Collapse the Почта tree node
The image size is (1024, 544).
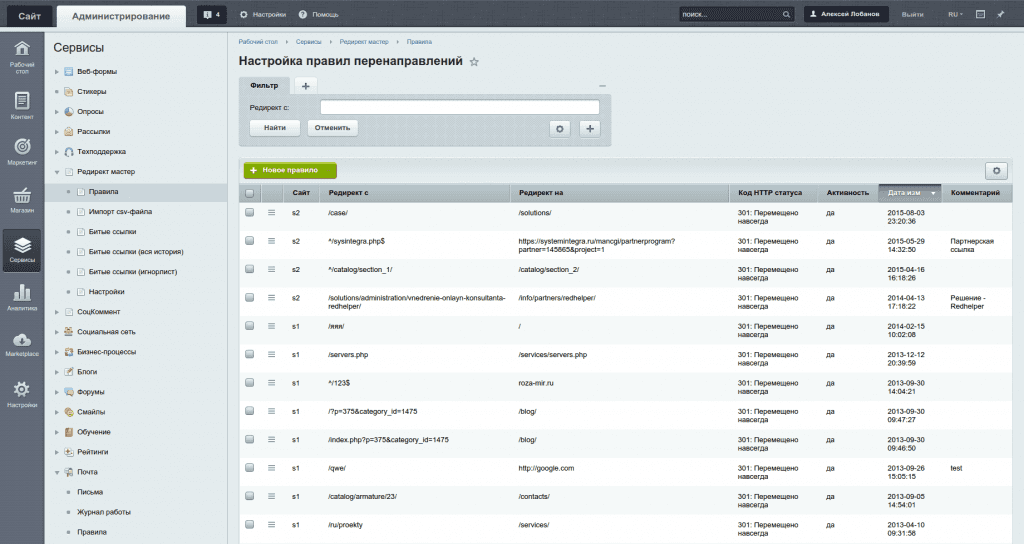tap(57, 472)
